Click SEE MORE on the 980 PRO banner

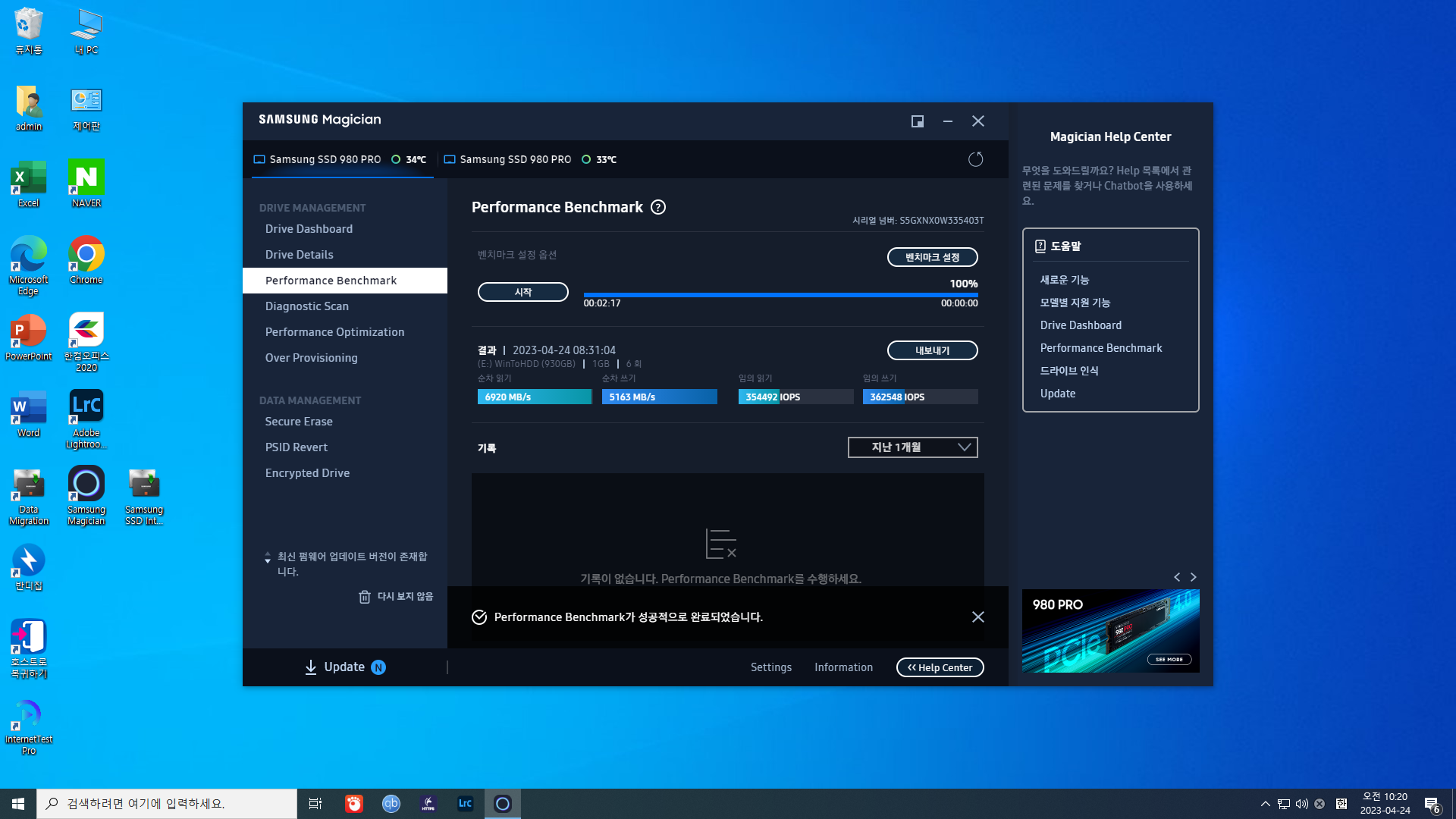point(1169,660)
